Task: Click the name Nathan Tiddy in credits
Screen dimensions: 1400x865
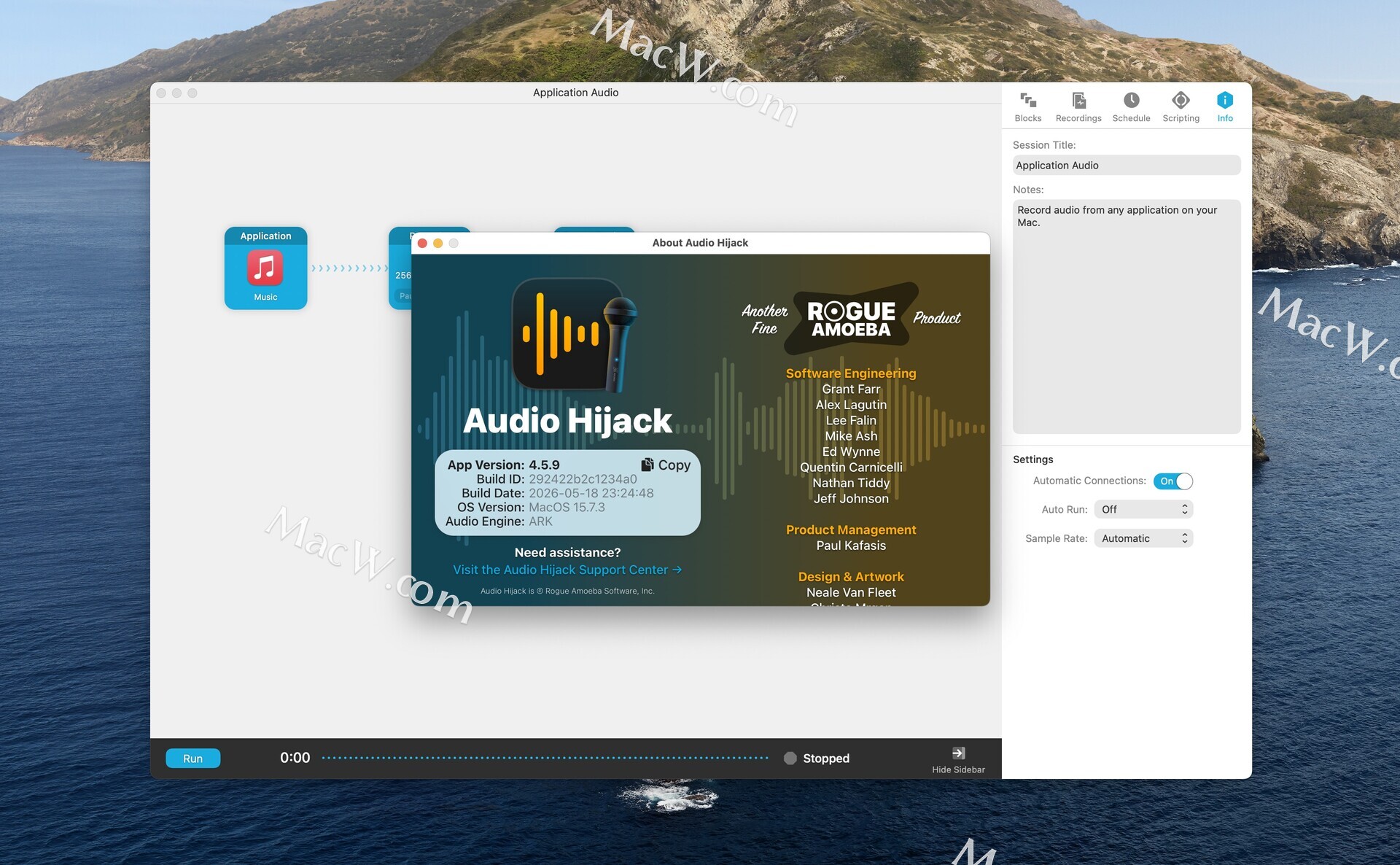Action: [851, 483]
